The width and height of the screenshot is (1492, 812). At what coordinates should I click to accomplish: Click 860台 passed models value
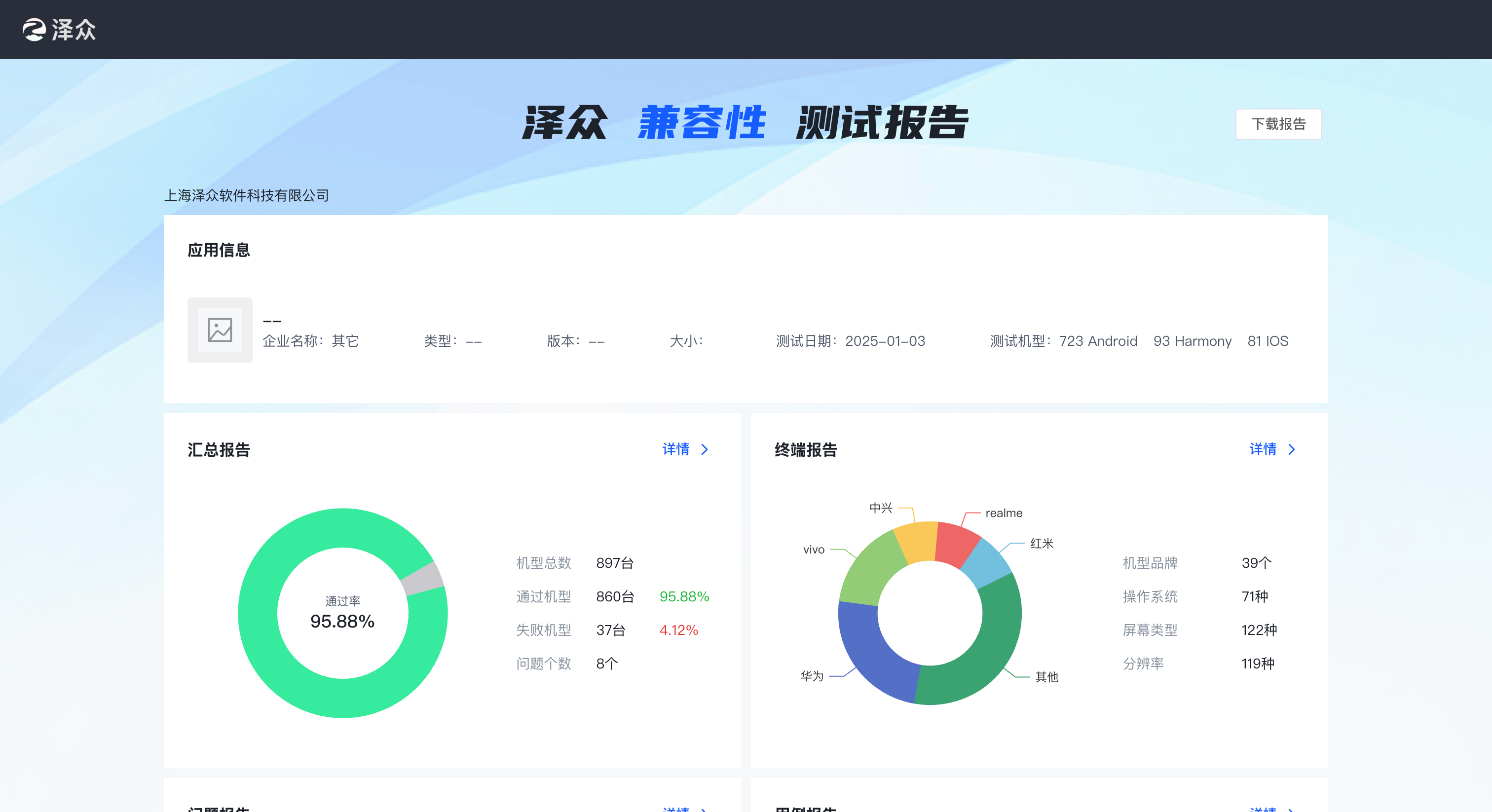tap(615, 596)
